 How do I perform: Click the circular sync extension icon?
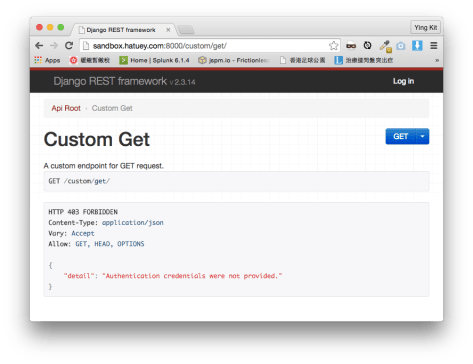coord(367,45)
